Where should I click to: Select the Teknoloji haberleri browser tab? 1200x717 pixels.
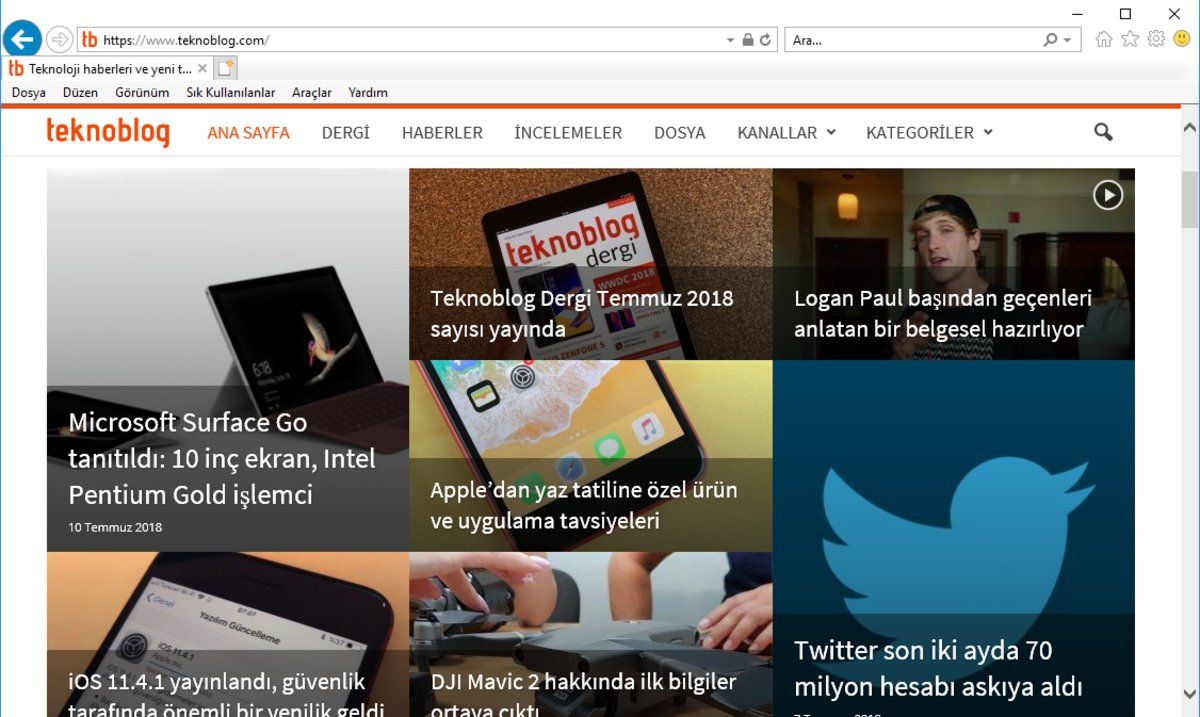click(x=108, y=69)
